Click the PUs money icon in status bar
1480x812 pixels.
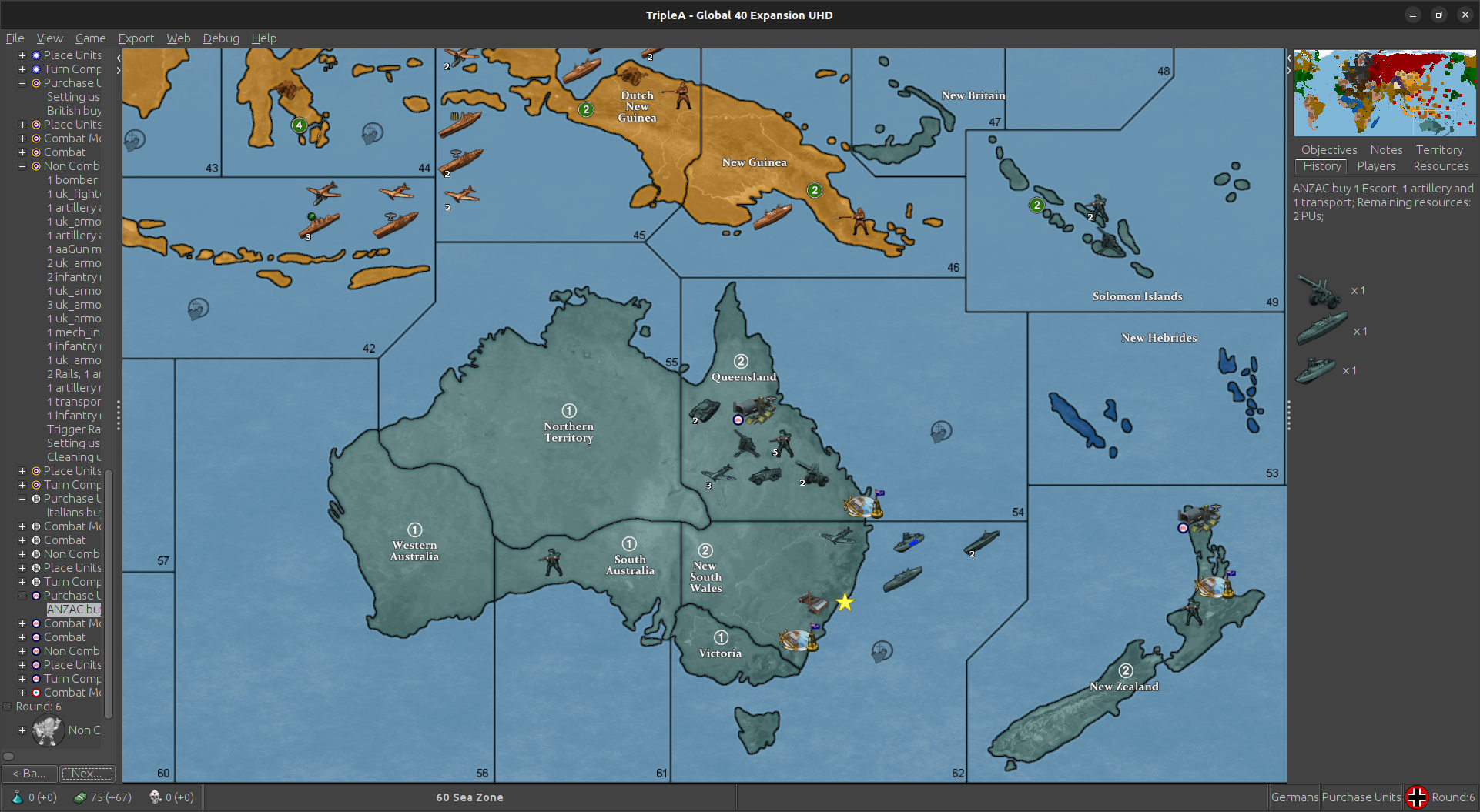(x=79, y=797)
